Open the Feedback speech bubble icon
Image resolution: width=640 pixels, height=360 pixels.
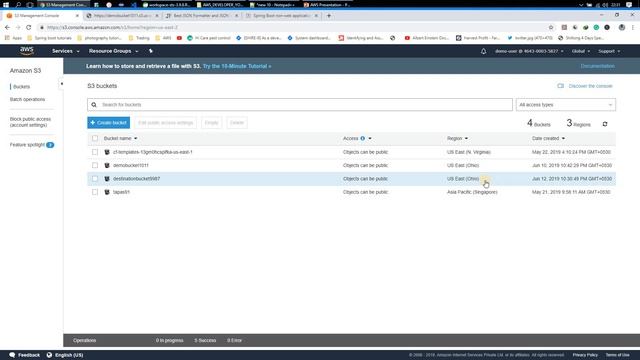(12, 355)
